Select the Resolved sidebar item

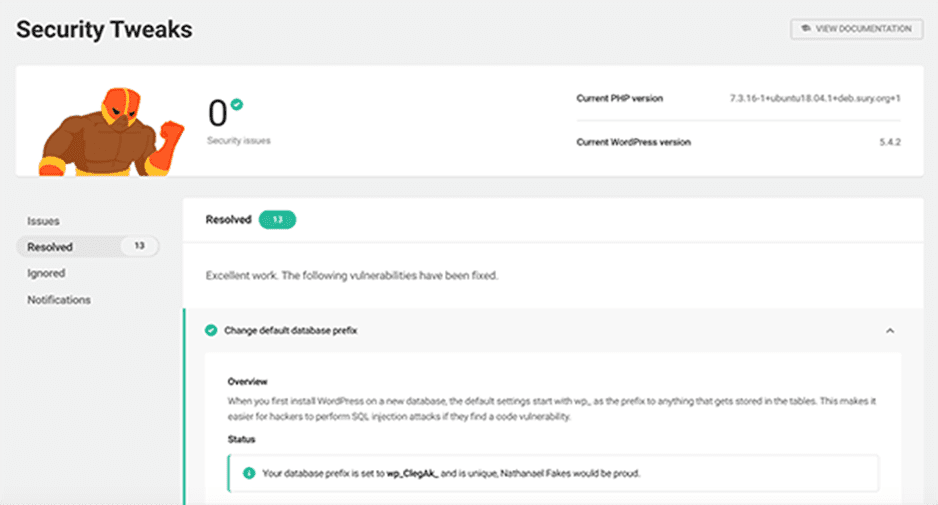point(87,247)
